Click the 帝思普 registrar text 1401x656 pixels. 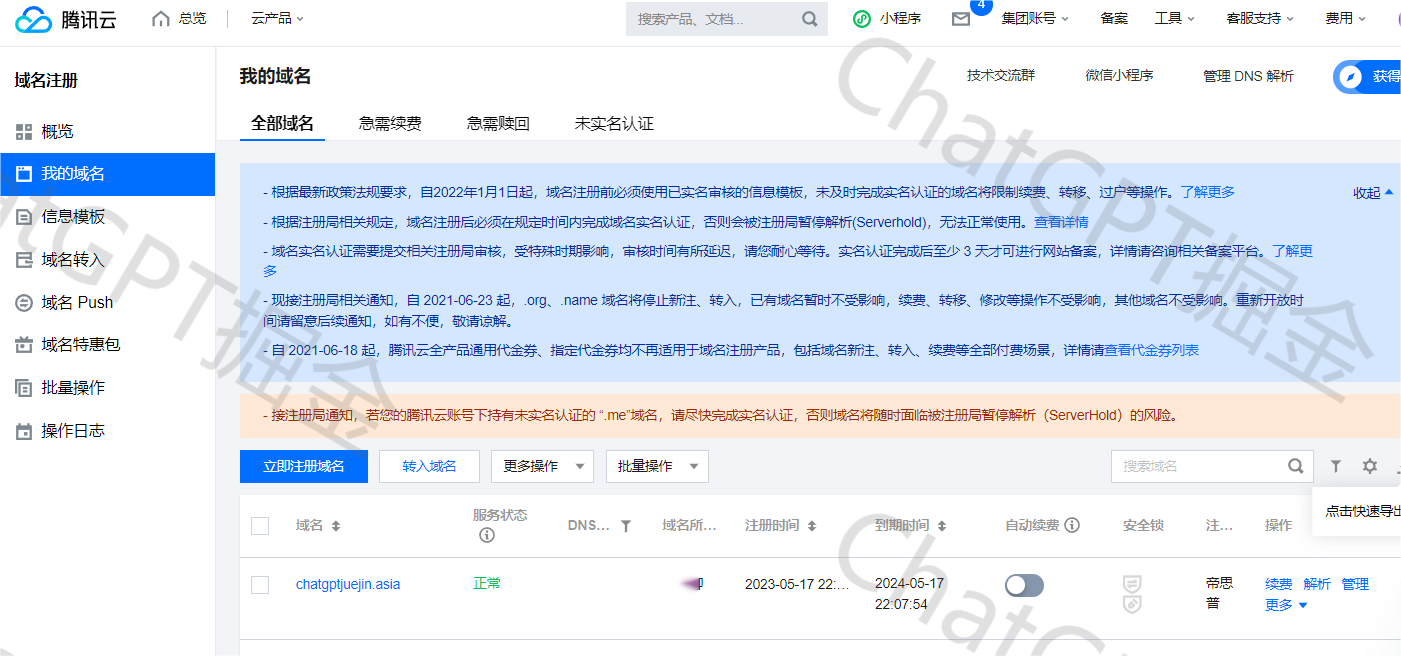[x=1219, y=593]
